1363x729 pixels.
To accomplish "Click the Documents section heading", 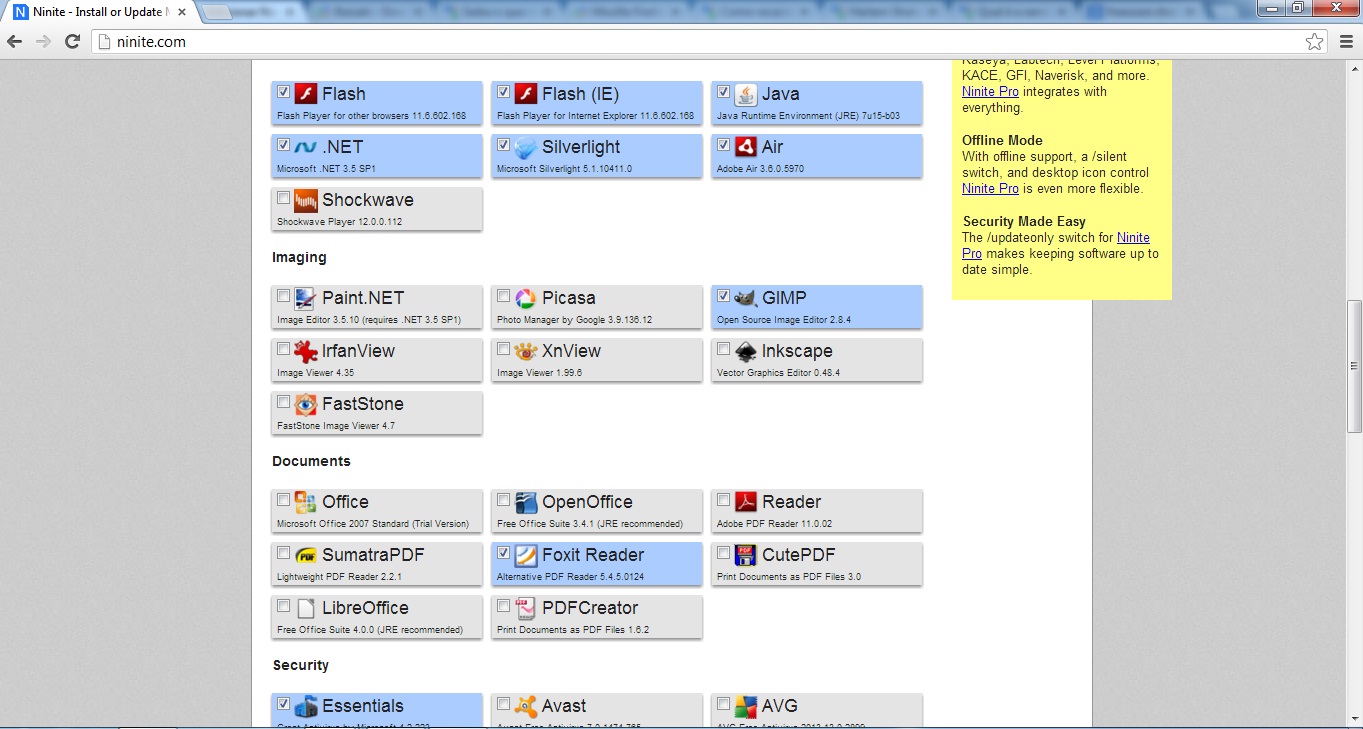I will (x=311, y=461).
